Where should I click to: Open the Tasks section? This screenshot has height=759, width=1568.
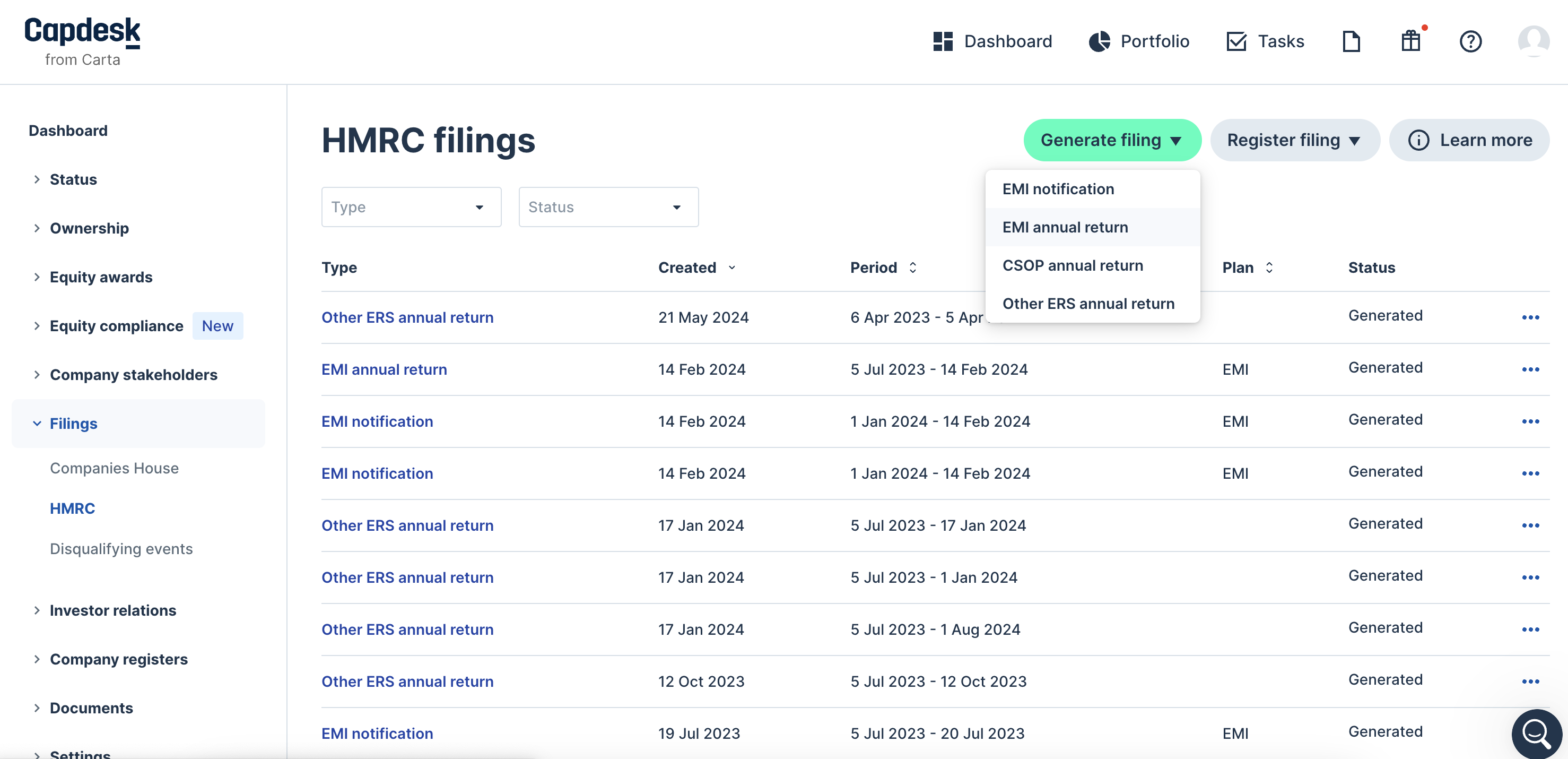coord(1265,41)
